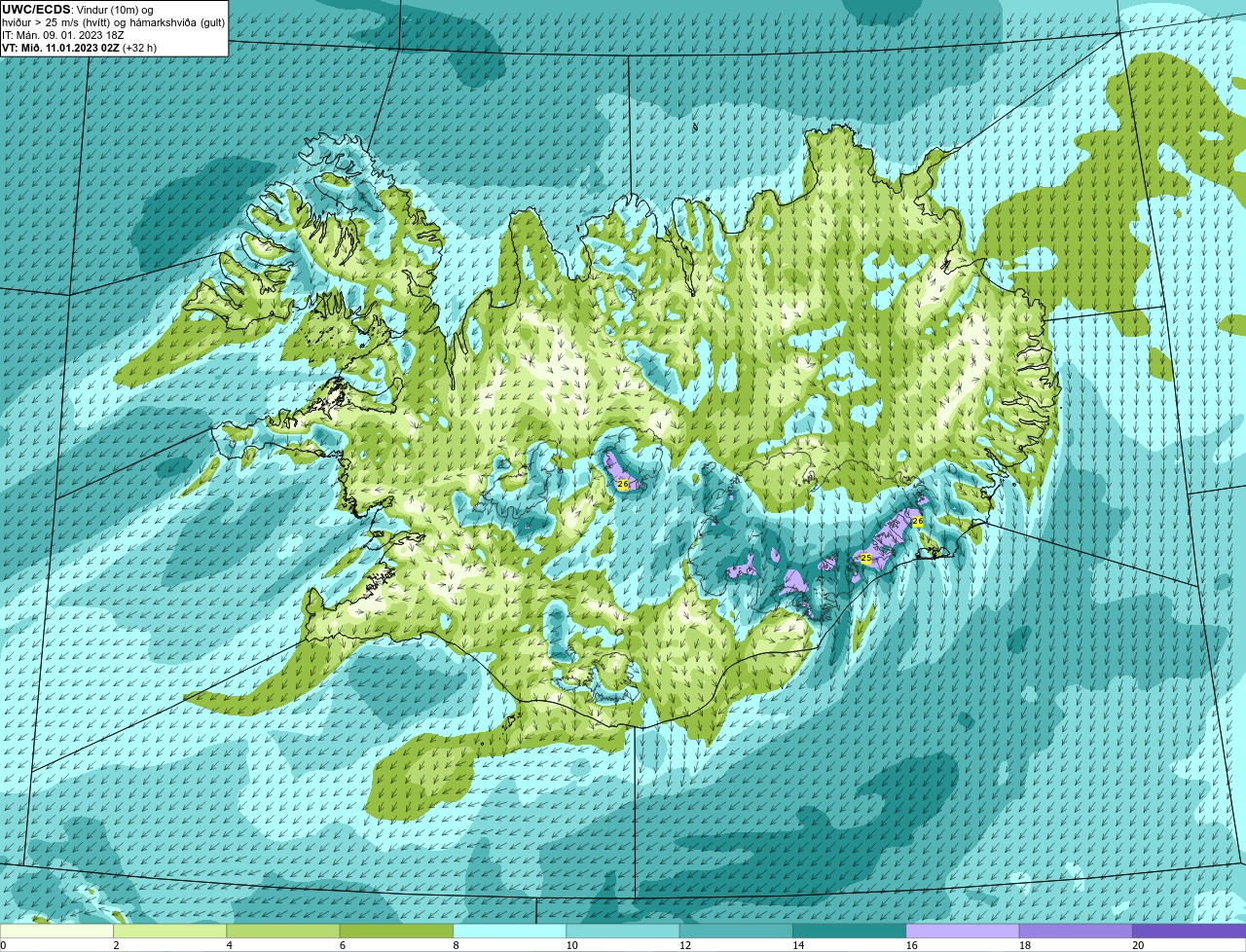The width and height of the screenshot is (1246, 952).
Task: Click the legend scale label "8"
Action: pyautogui.click(x=456, y=945)
